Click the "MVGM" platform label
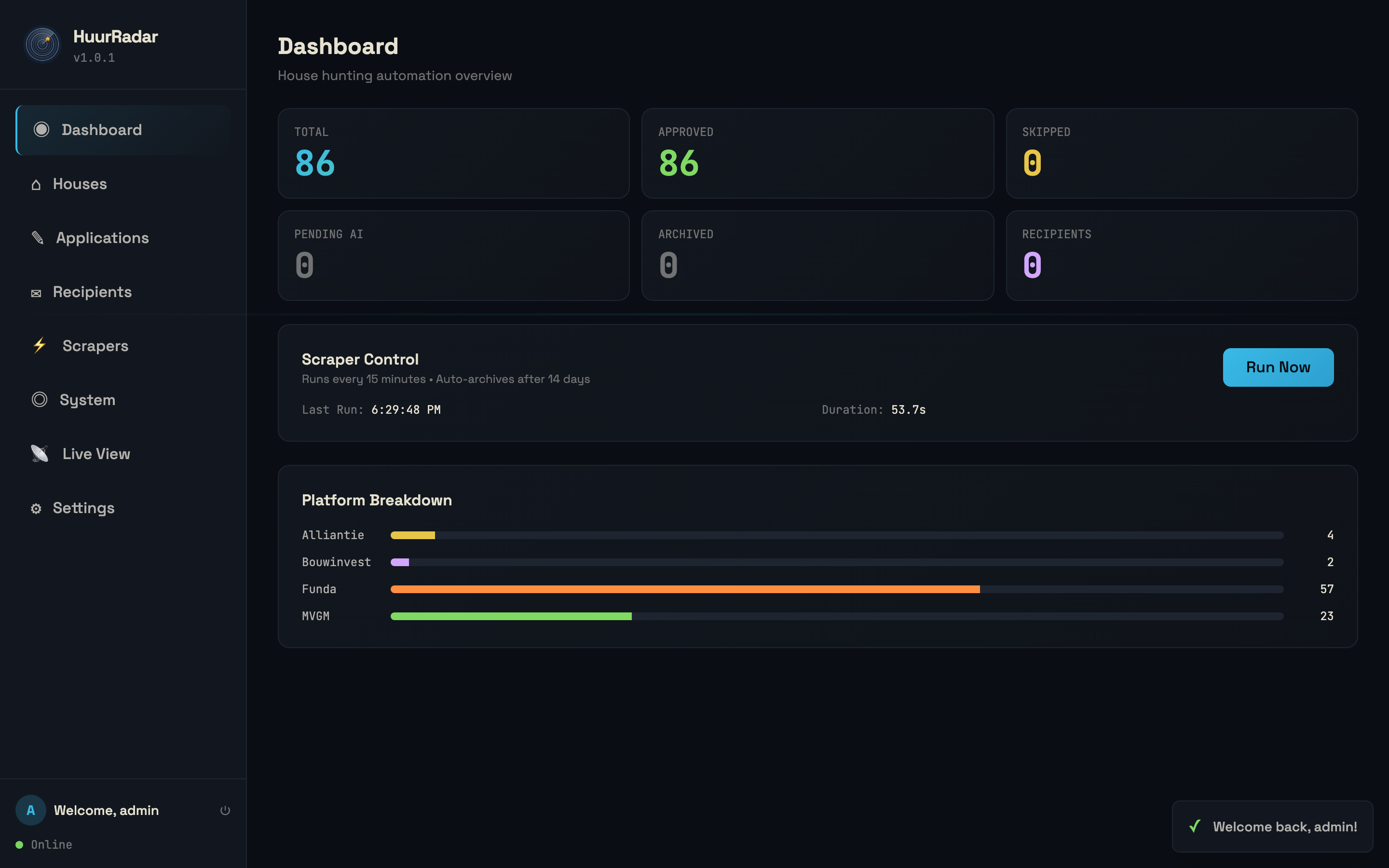This screenshot has width=1389, height=868. coord(316,616)
